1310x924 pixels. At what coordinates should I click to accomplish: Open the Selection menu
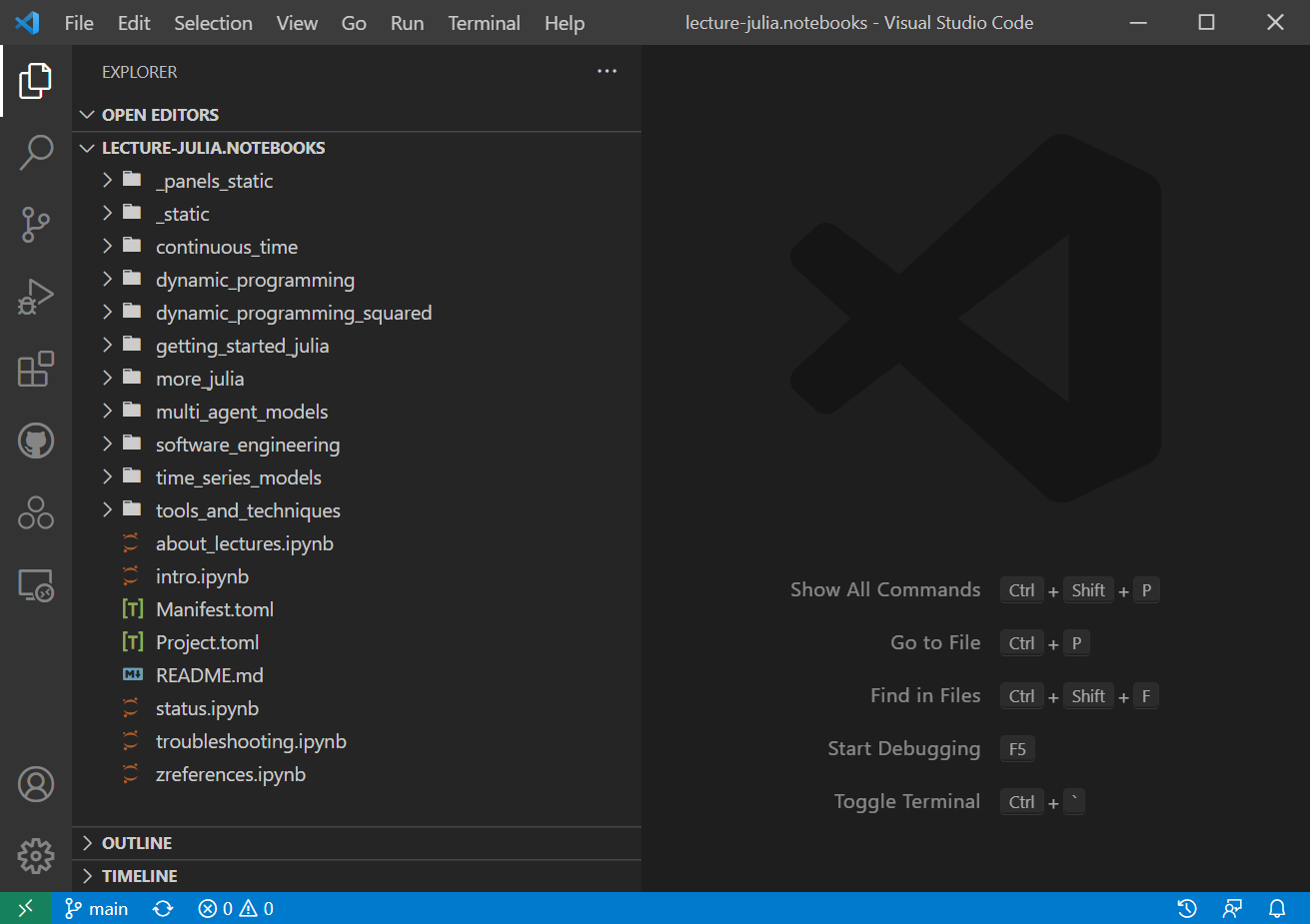[x=213, y=23]
